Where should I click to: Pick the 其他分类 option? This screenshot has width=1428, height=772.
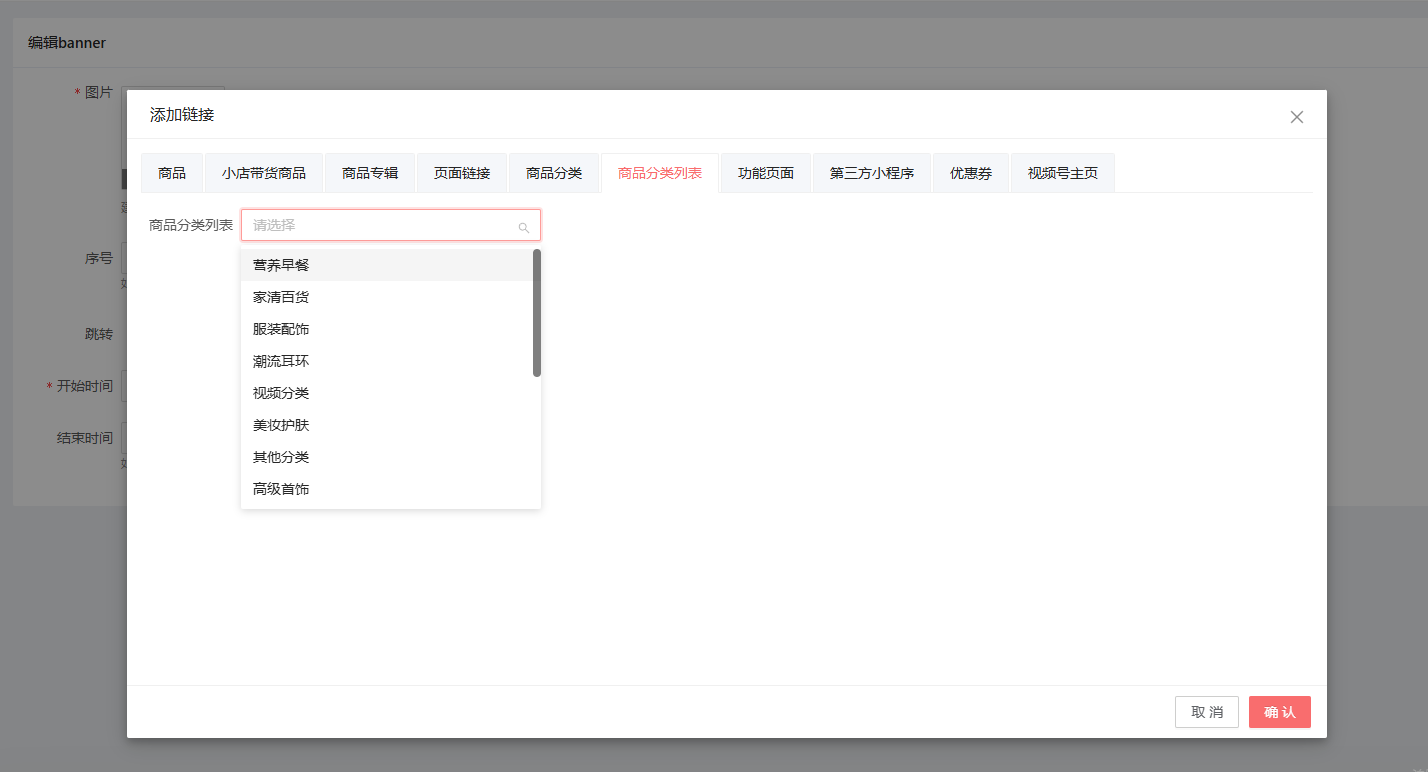(x=387, y=457)
